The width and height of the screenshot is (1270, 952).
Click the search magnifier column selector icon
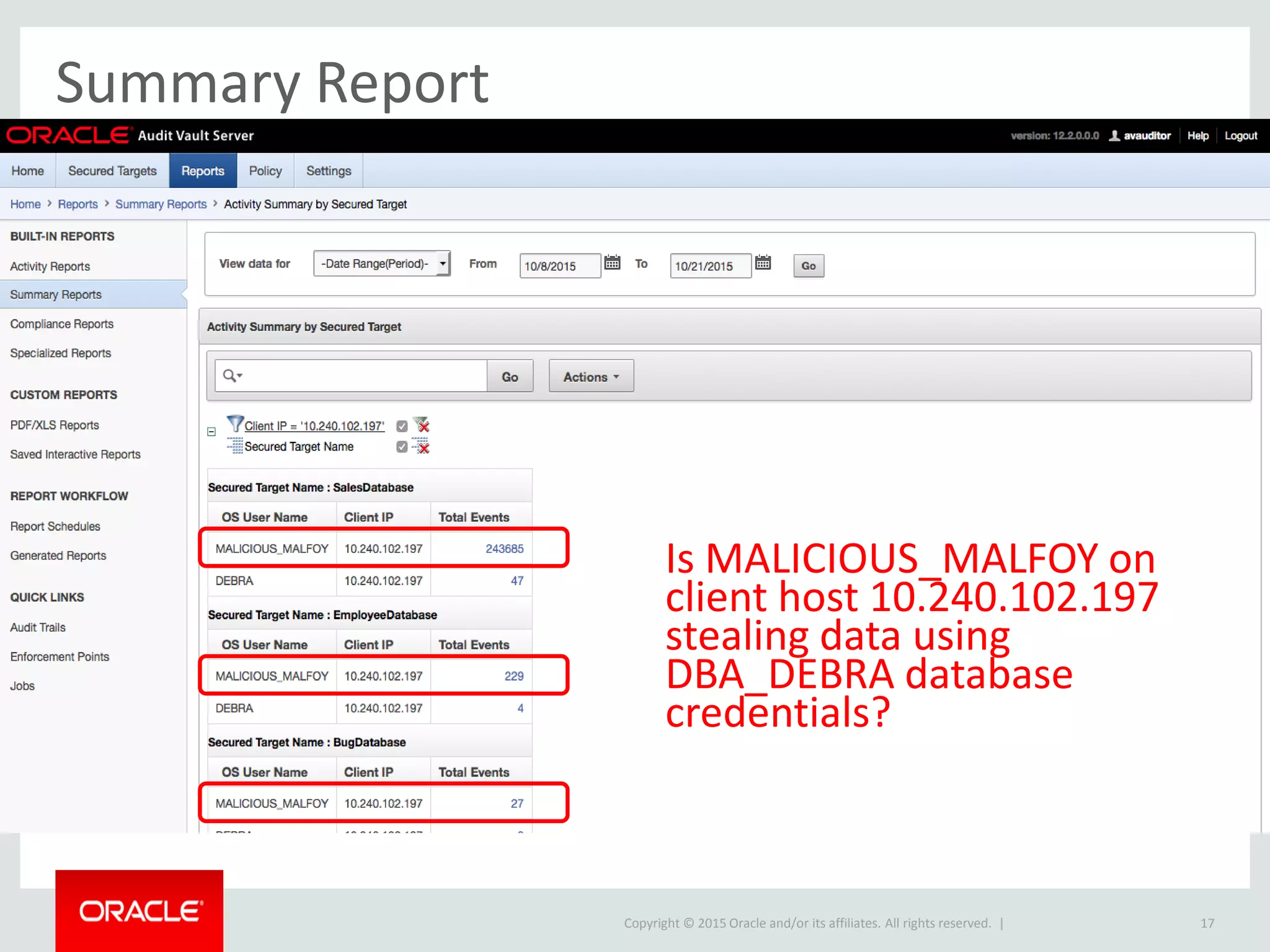click(233, 376)
